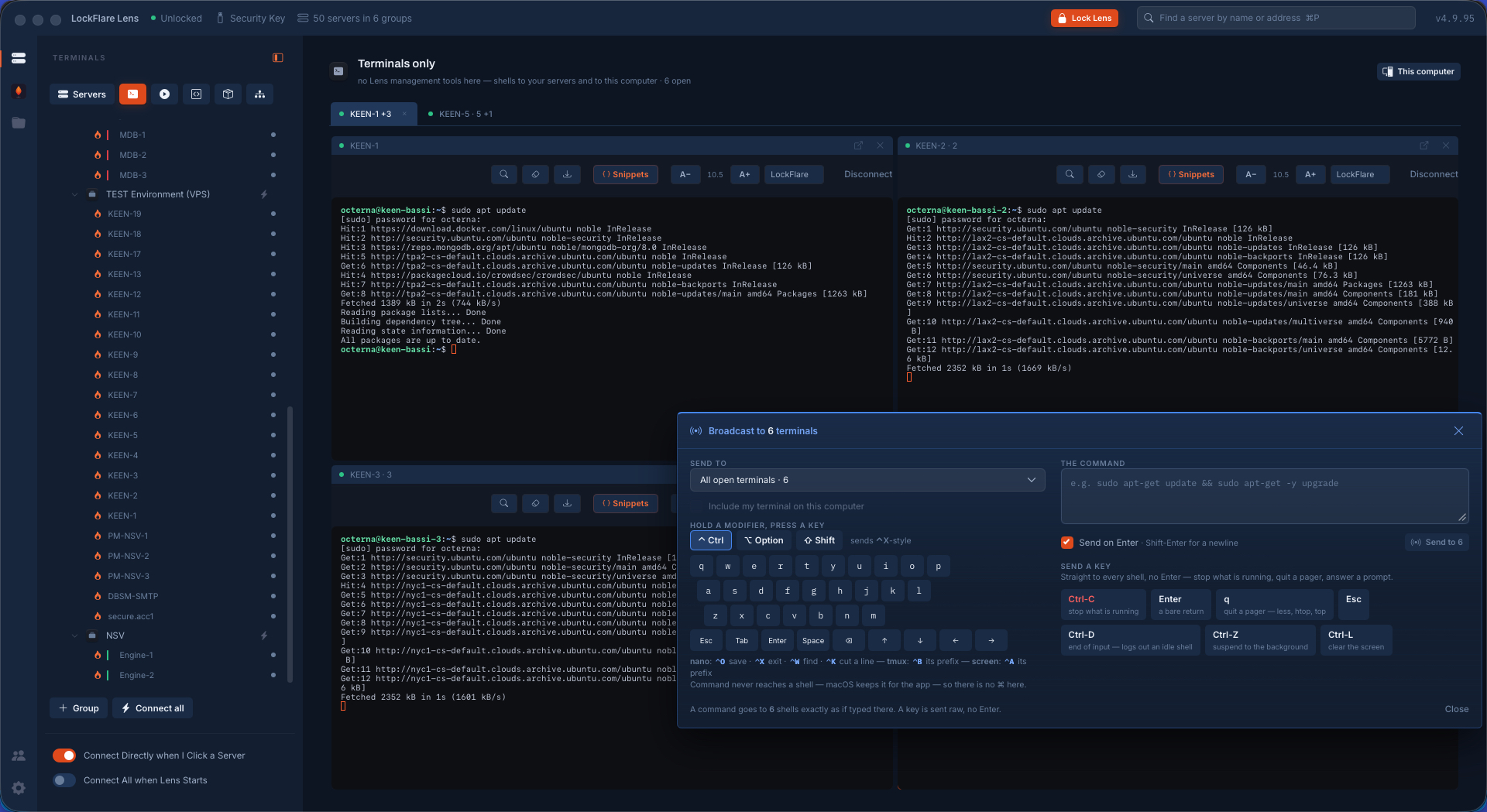The image size is (1487, 812).
Task: Select the play/run view icon
Action: coord(164,94)
